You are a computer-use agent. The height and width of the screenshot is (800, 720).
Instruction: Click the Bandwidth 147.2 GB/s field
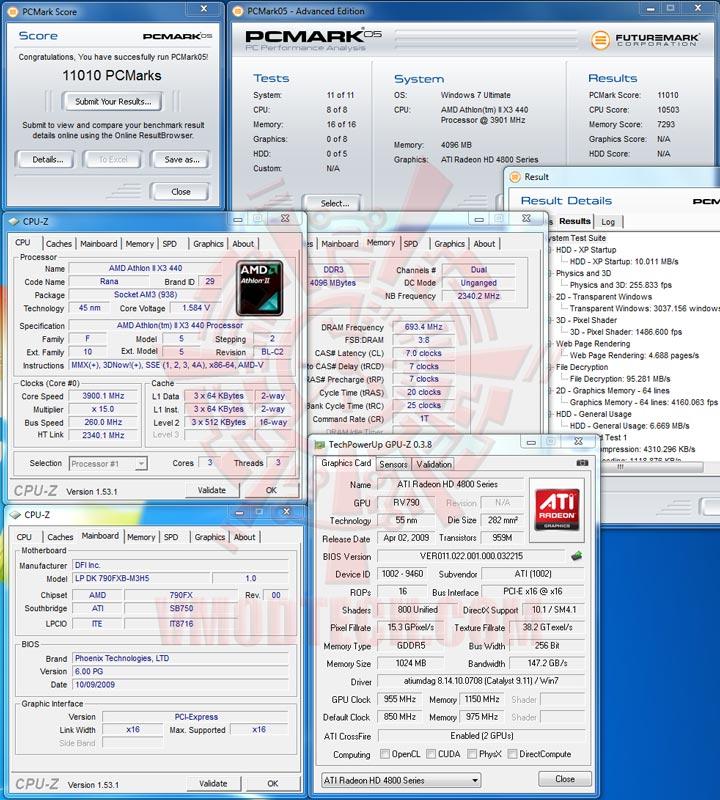(x=547, y=663)
